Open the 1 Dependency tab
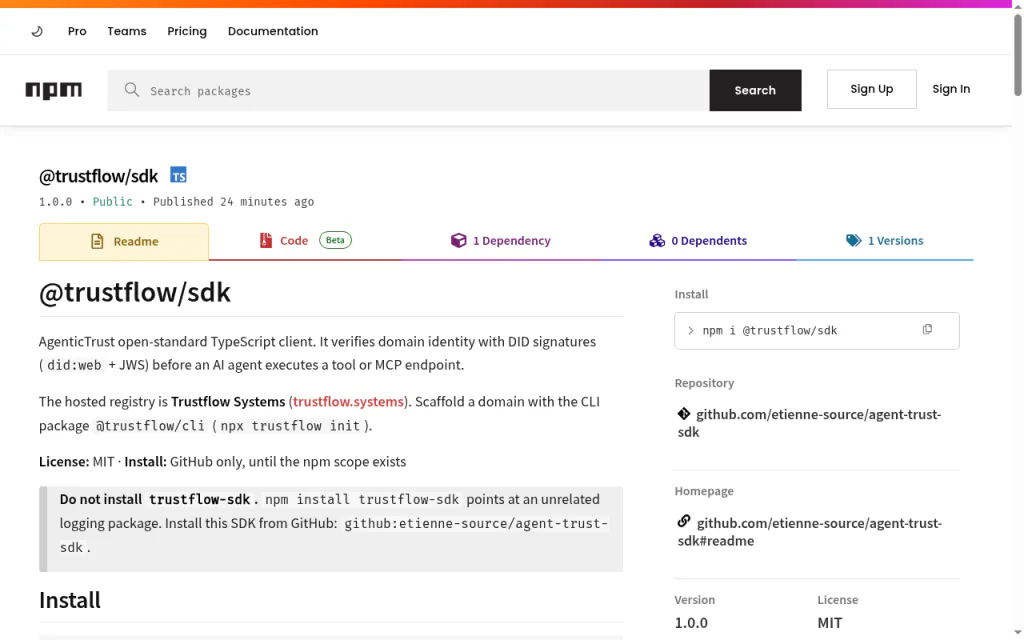Screen dimensions: 1024x640 click(501, 241)
